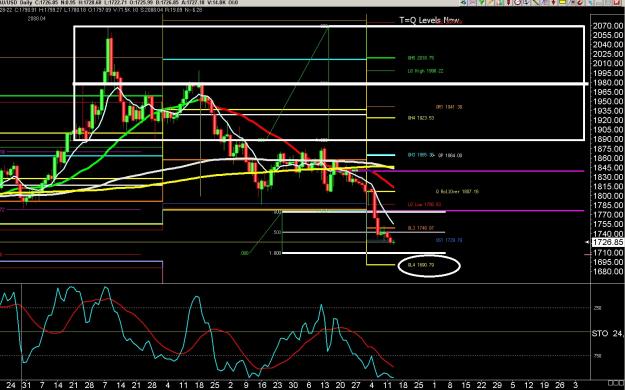The height and width of the screenshot is (390, 625).
Task: Click date label 23 on time axis
Action: pyautogui.click(x=277, y=385)
